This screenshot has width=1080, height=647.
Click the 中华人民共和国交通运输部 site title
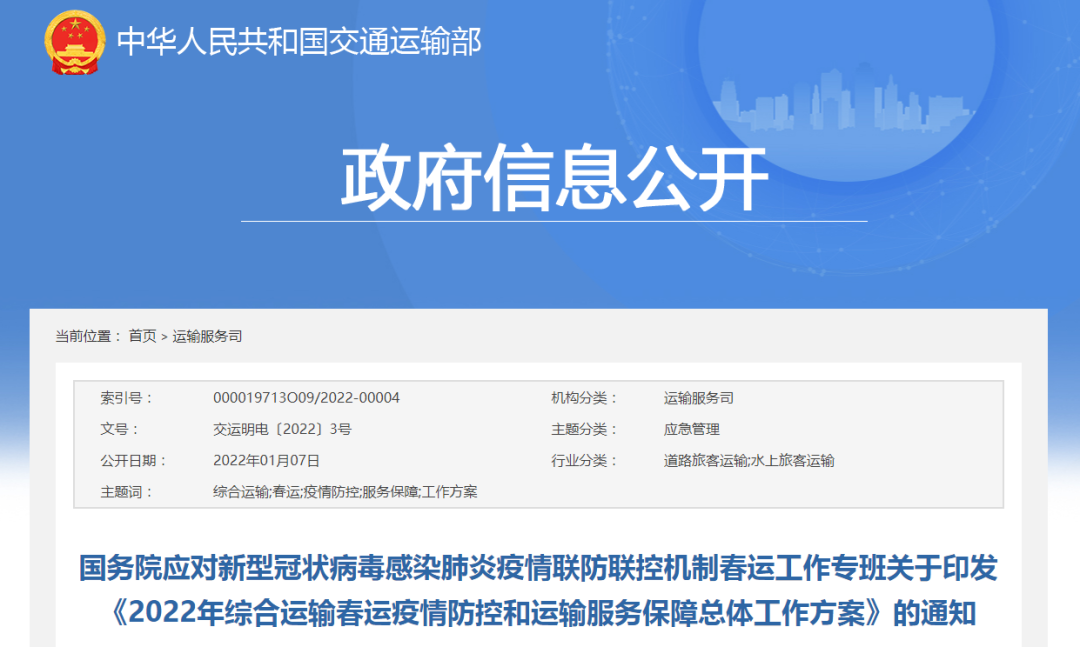(x=300, y=41)
